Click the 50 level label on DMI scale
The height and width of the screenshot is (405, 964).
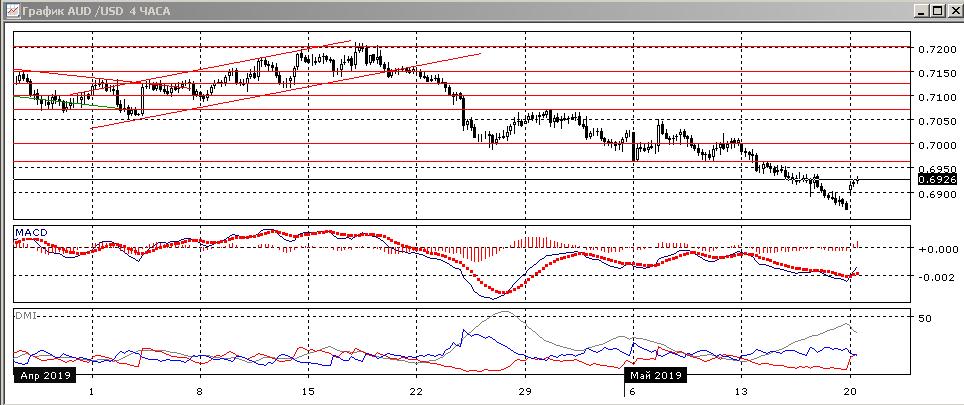pos(926,318)
